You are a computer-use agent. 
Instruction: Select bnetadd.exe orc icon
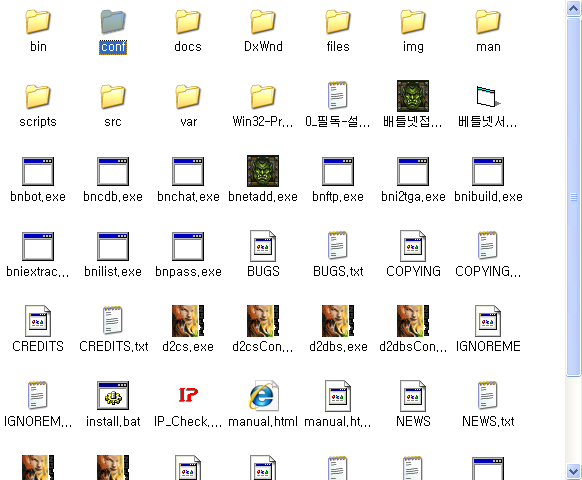[263, 171]
